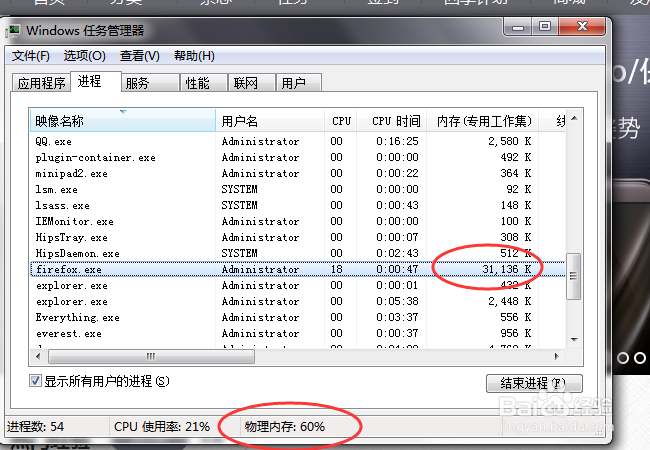Open the 帮助(H) menu
Screen dimensions: 650x450
(x=194, y=56)
